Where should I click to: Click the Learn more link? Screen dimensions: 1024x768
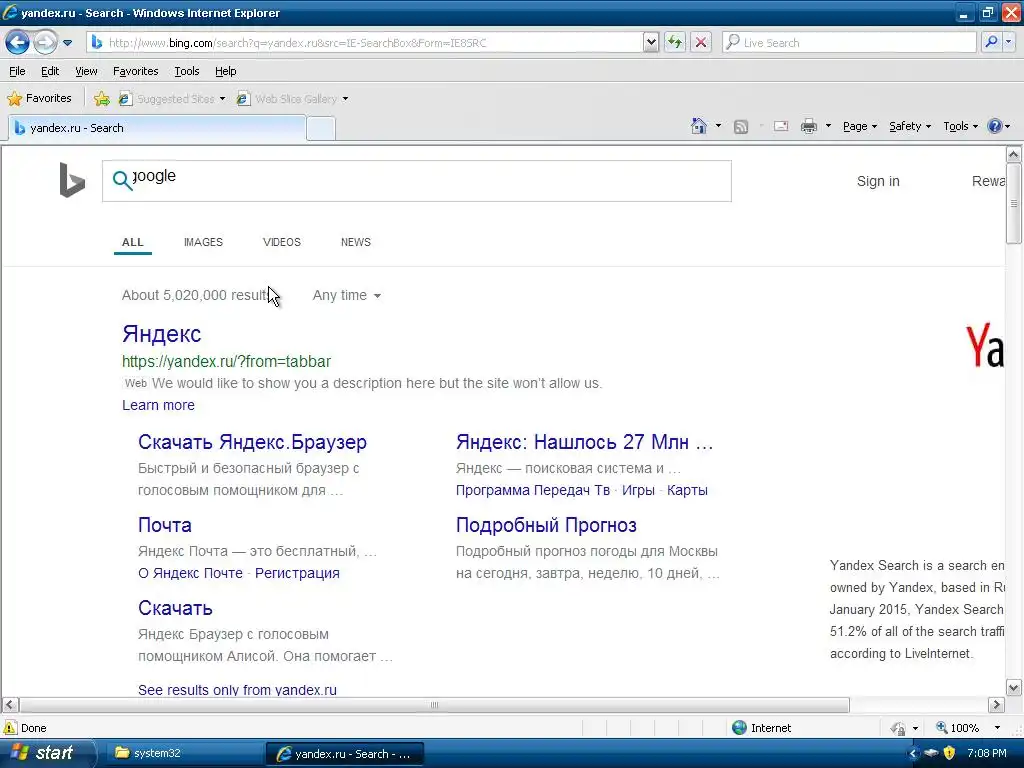coord(158,405)
